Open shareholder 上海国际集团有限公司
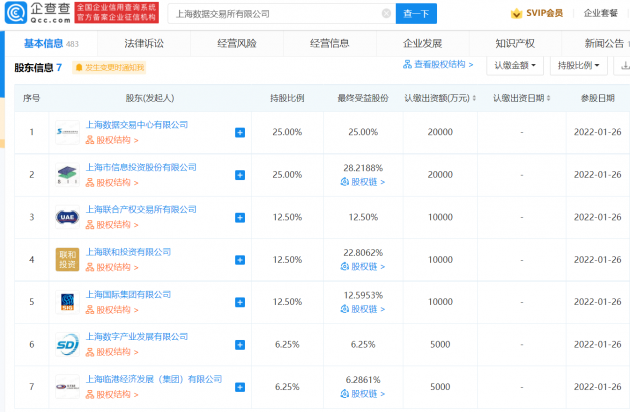The height and width of the screenshot is (412, 630). click(x=128, y=295)
